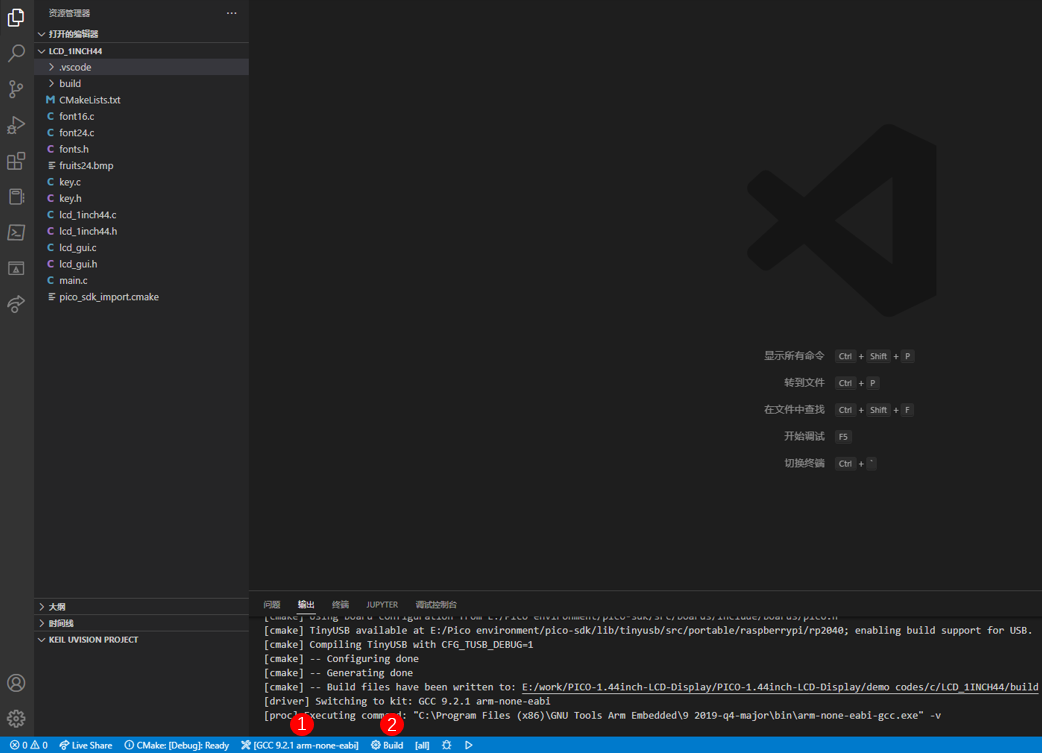The height and width of the screenshot is (753, 1042).
Task: Collapse the LCD_1INCH44 project folder
Action: click(142, 51)
